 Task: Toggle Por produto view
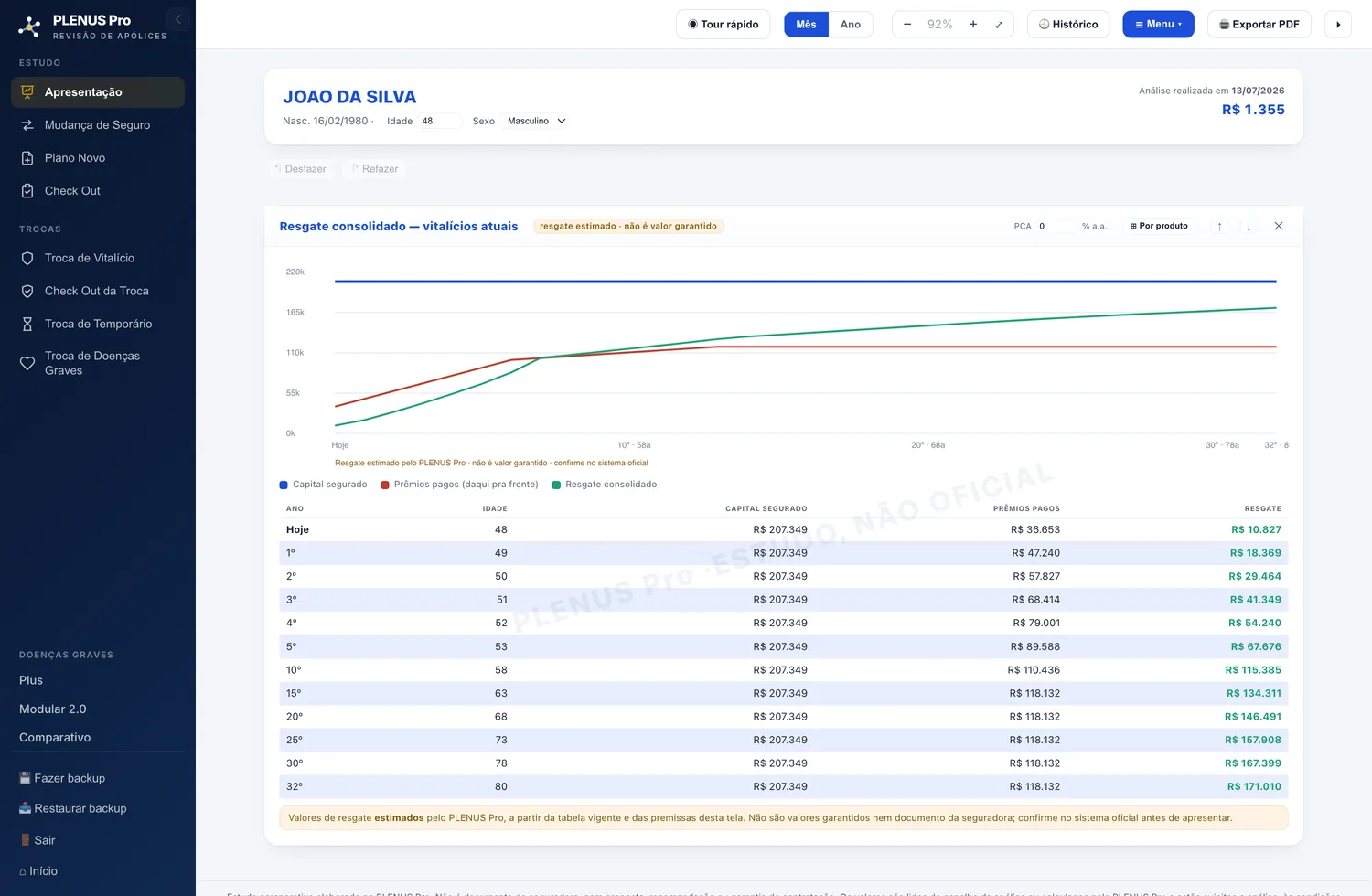[1159, 226]
